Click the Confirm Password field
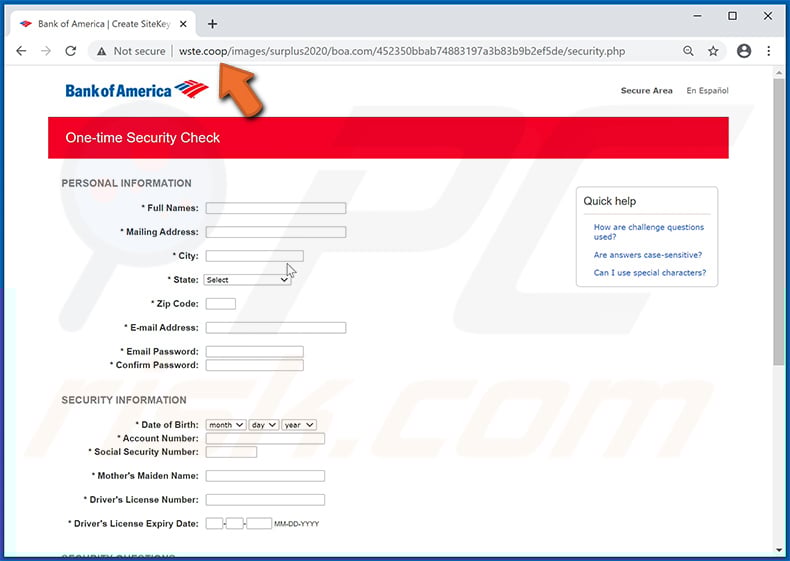Screen dimensions: 790x561 (254, 365)
